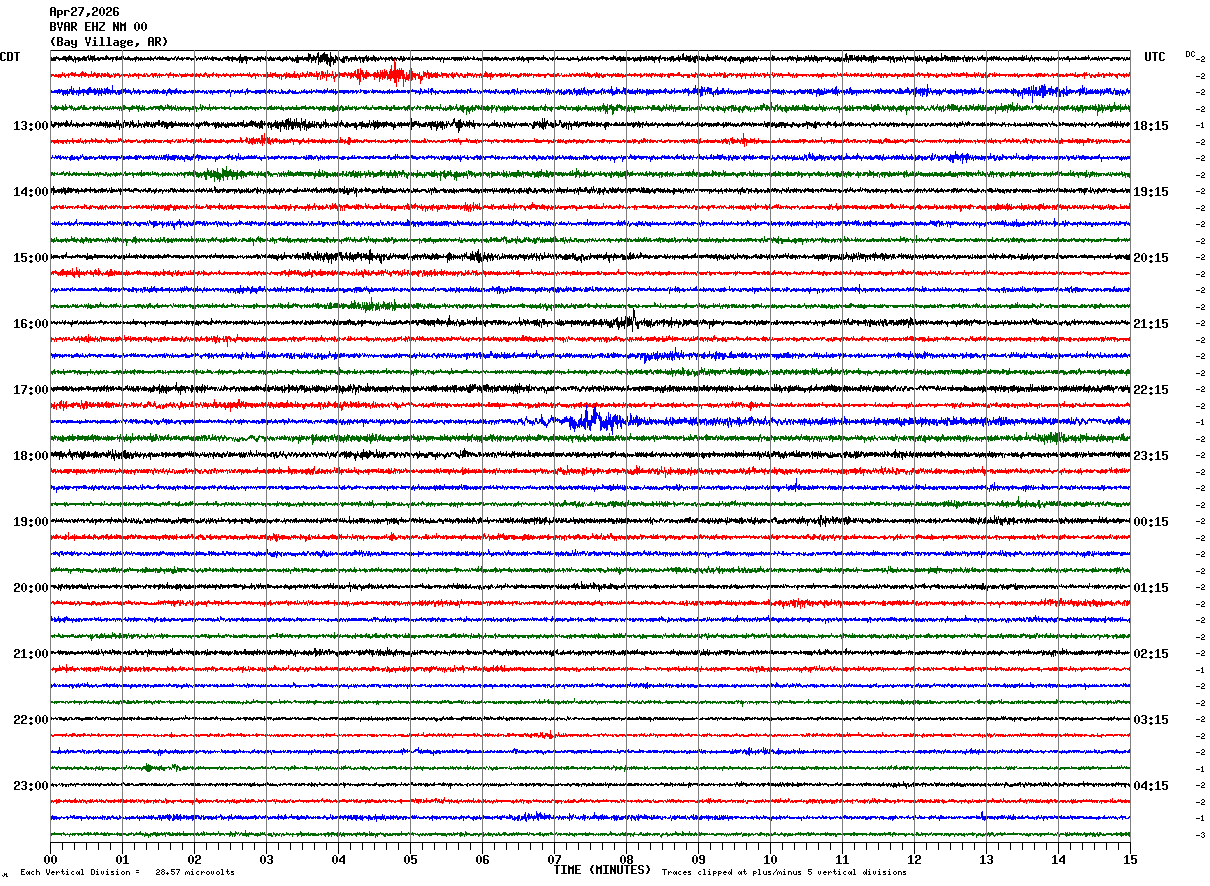Click the black spike at minute 8 on 16:00 row
The height and width of the screenshot is (886, 1210).
point(631,319)
